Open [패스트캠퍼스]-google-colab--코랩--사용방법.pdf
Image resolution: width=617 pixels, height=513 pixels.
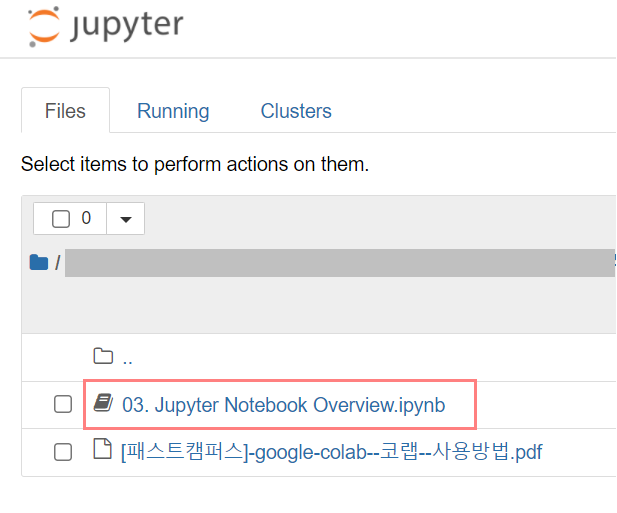[332, 452]
